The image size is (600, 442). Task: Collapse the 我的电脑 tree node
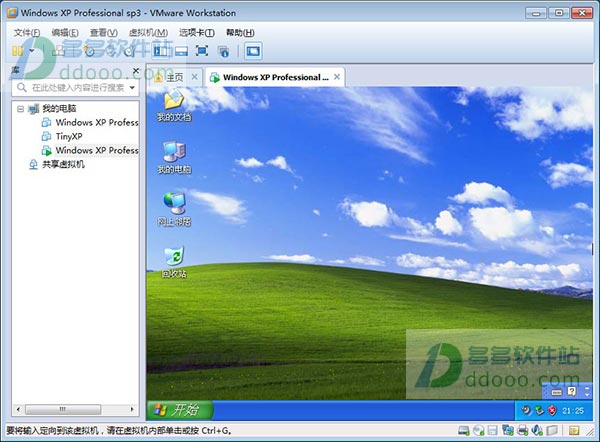pos(20,109)
